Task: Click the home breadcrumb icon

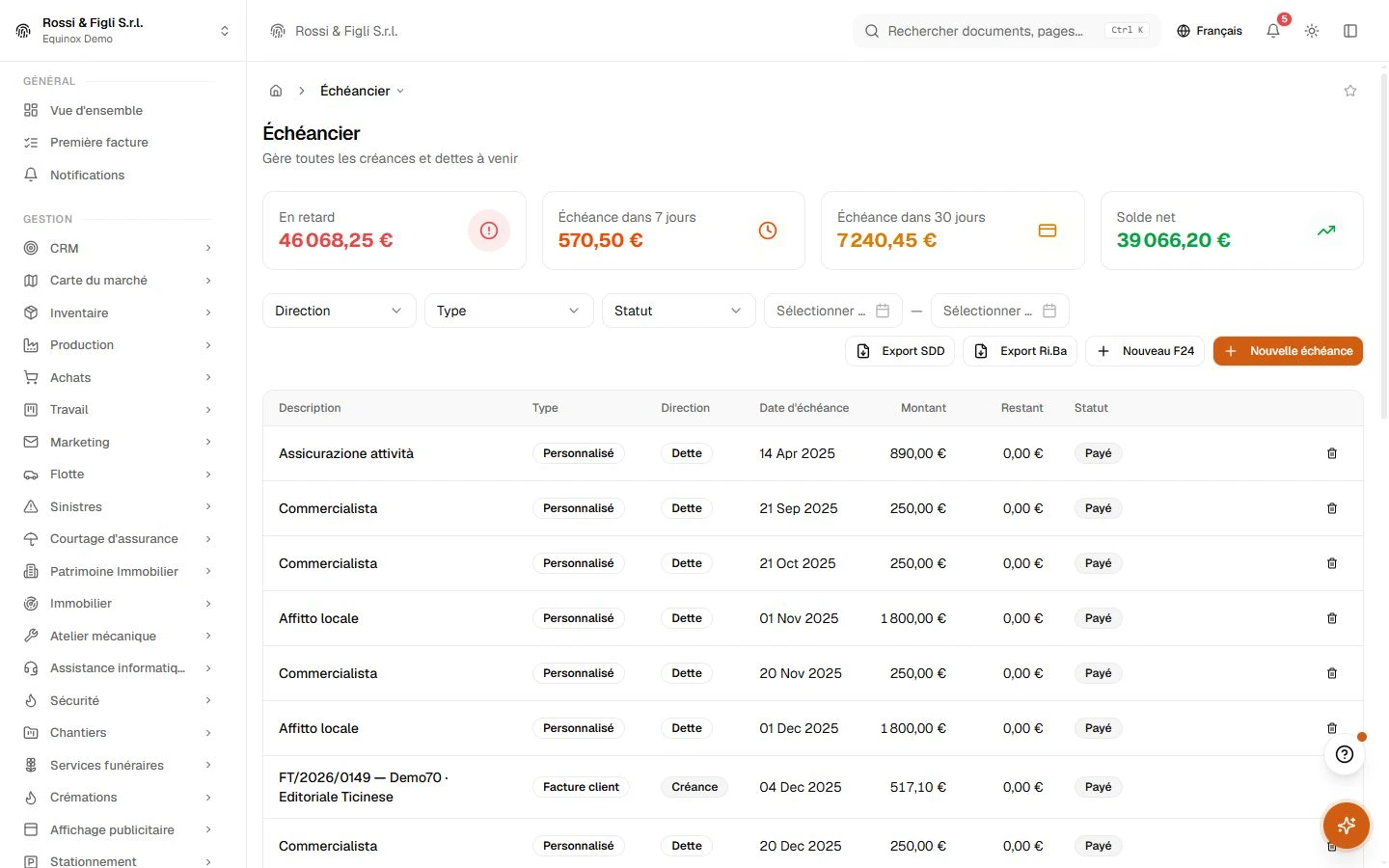Action: coord(276,91)
